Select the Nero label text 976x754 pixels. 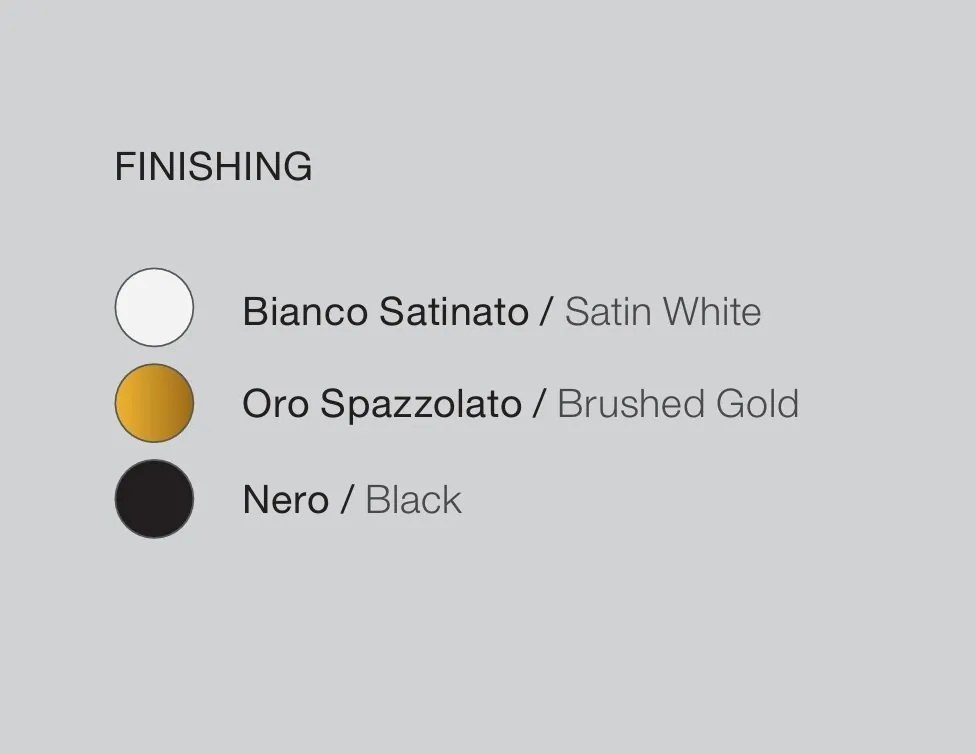[x=286, y=499]
